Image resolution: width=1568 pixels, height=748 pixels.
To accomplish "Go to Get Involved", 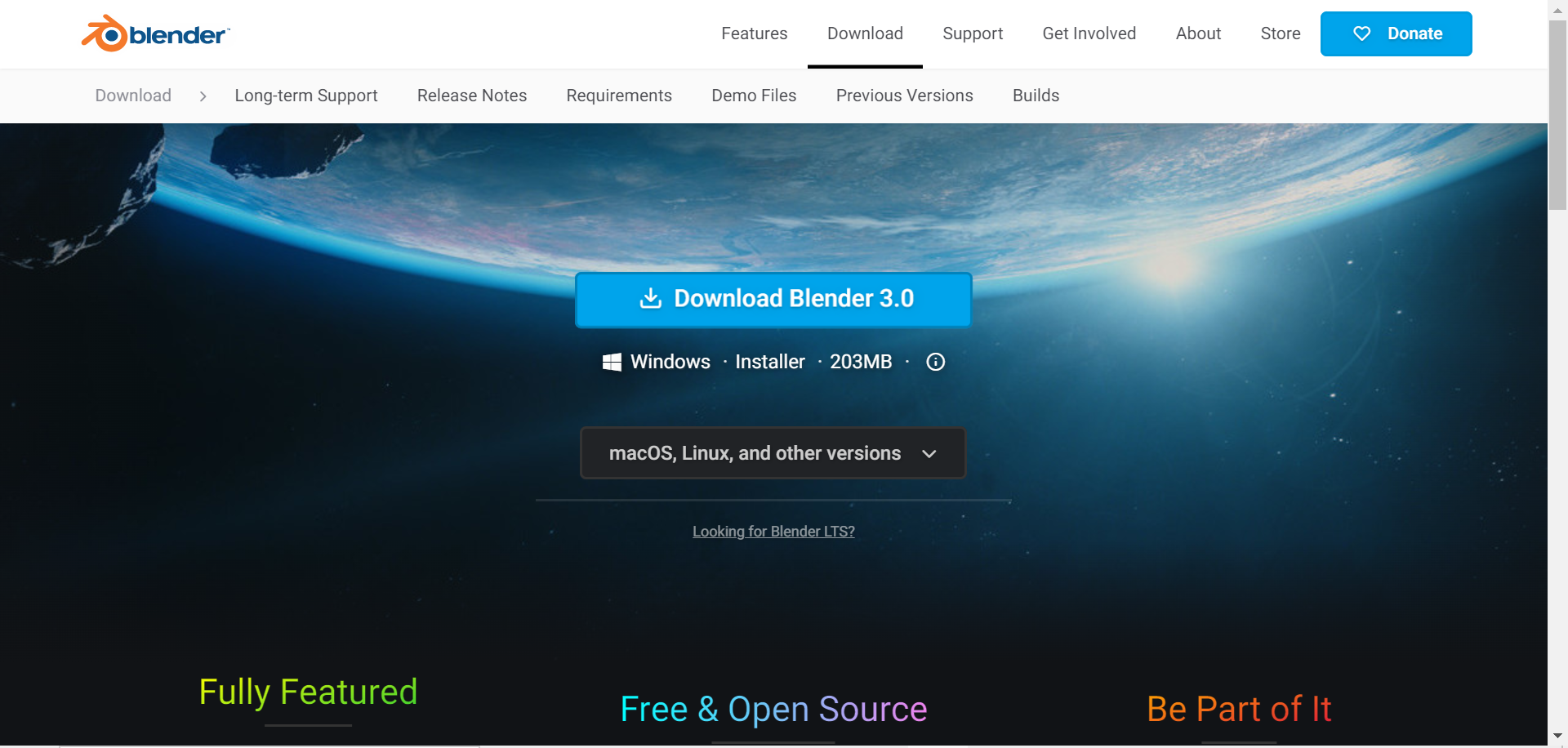I will [x=1089, y=33].
